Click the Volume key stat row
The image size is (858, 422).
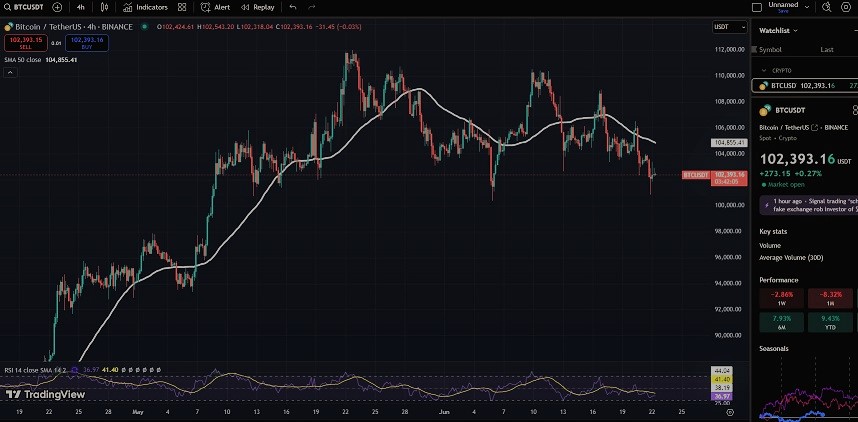(770, 246)
